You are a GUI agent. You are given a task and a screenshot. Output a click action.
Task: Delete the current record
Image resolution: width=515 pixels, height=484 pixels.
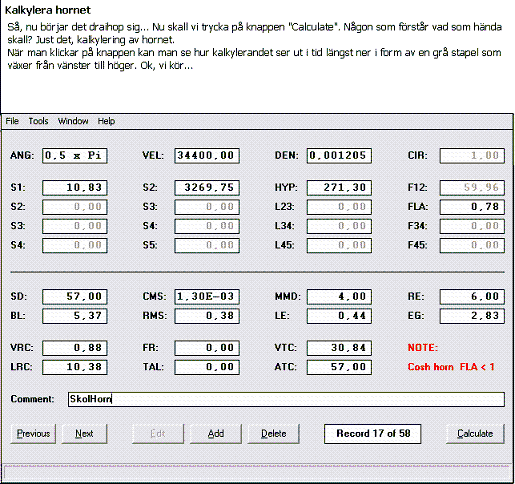point(273,434)
